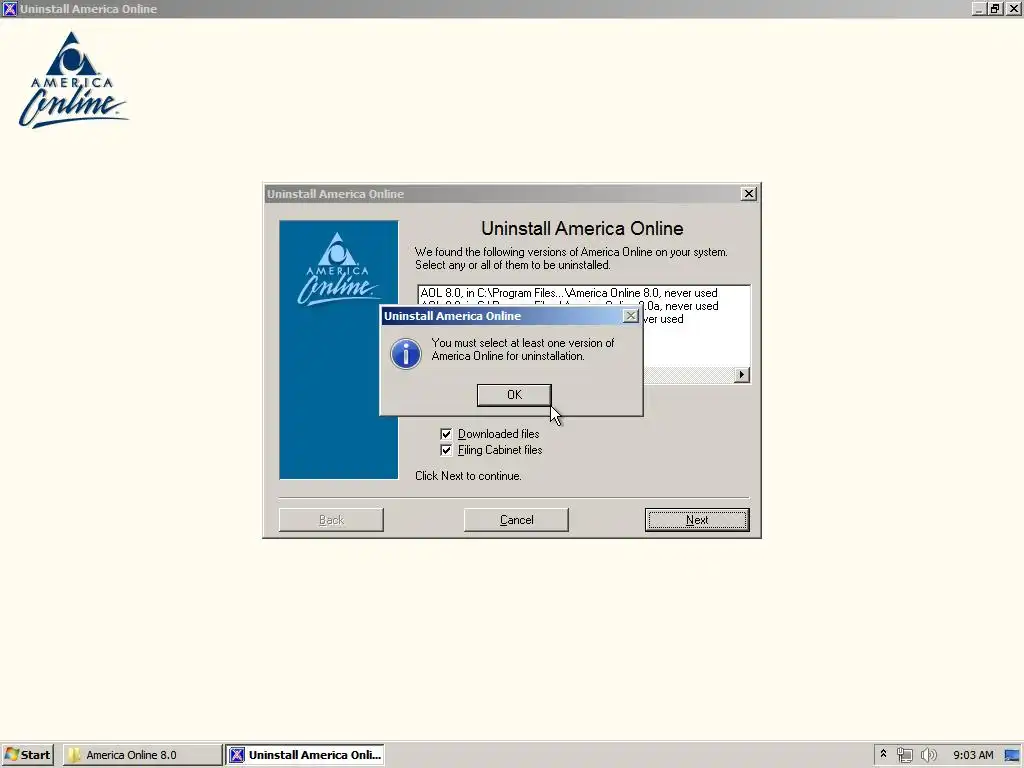
Task: Click the 'Uninstall America Online' wizard heading
Action: [x=582, y=228]
